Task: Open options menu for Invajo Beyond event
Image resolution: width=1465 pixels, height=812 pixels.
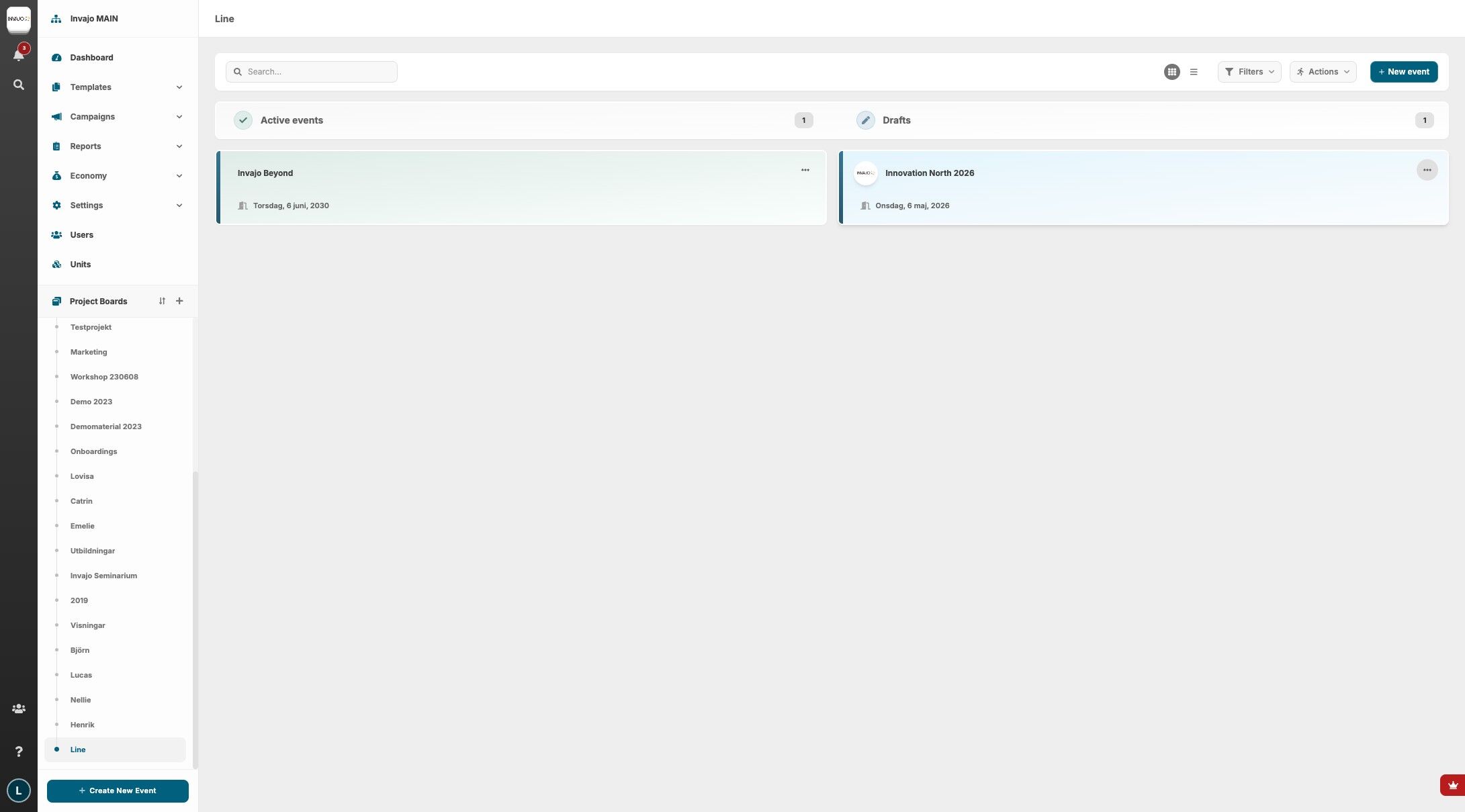Action: 805,171
